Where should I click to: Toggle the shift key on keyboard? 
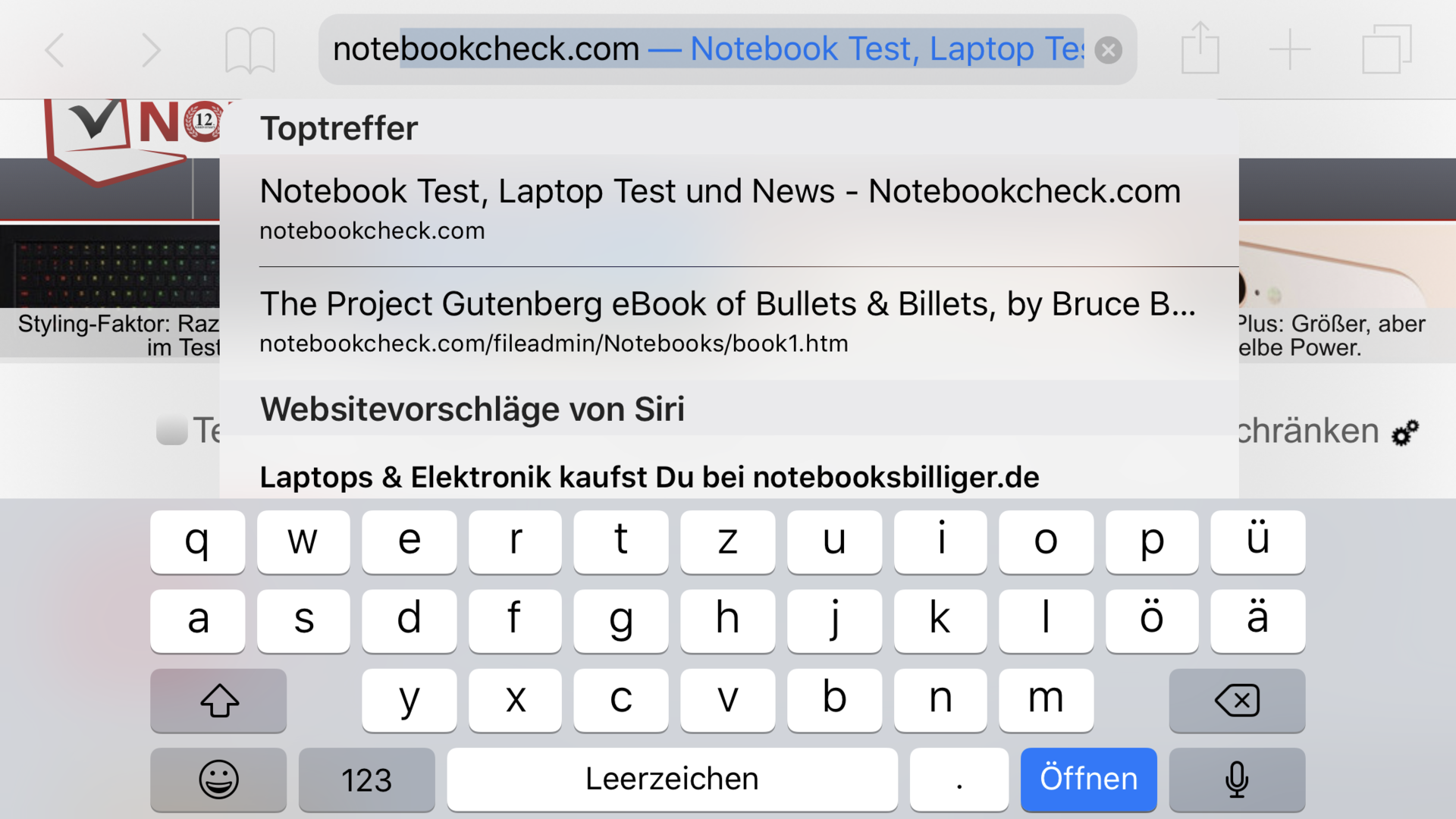pyautogui.click(x=218, y=700)
